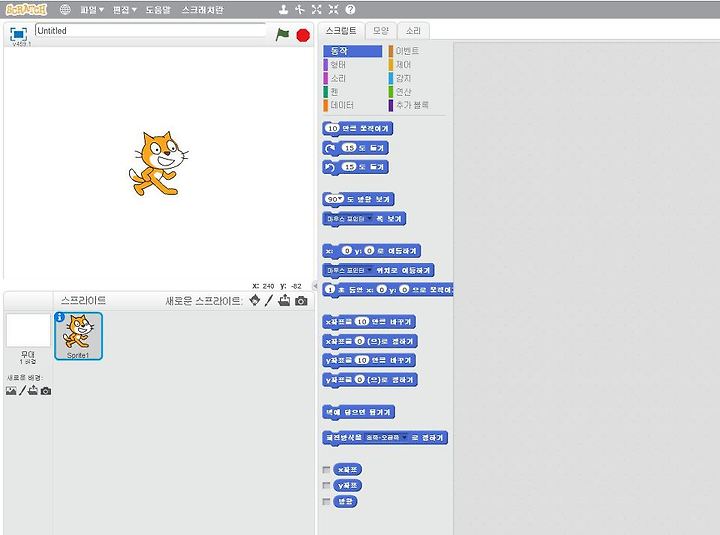Open the 편집 menu

pos(124,10)
